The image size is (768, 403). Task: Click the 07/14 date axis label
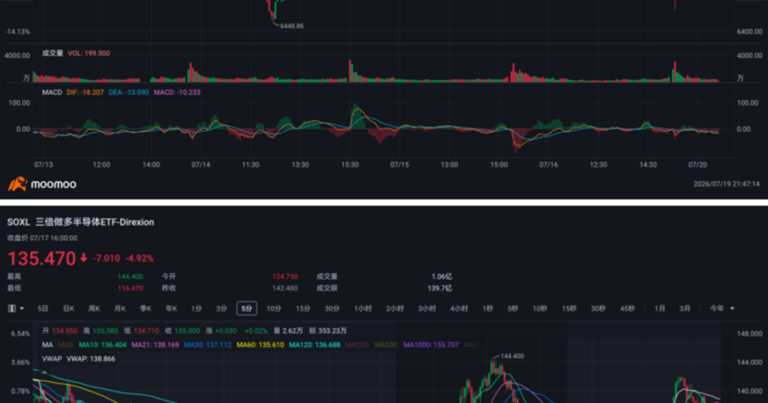(x=201, y=165)
